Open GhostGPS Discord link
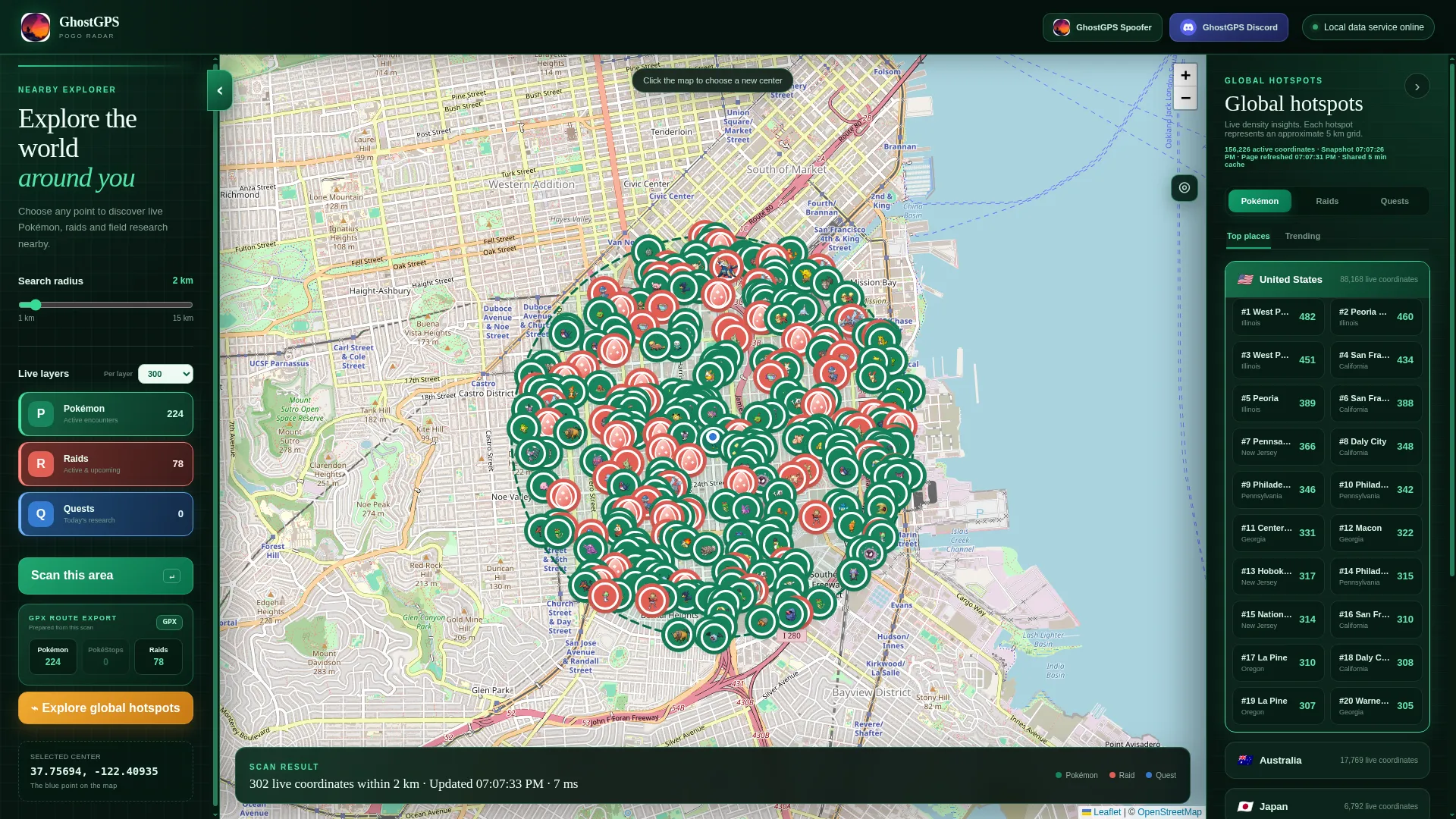The width and height of the screenshot is (1456, 819). pyautogui.click(x=1228, y=27)
